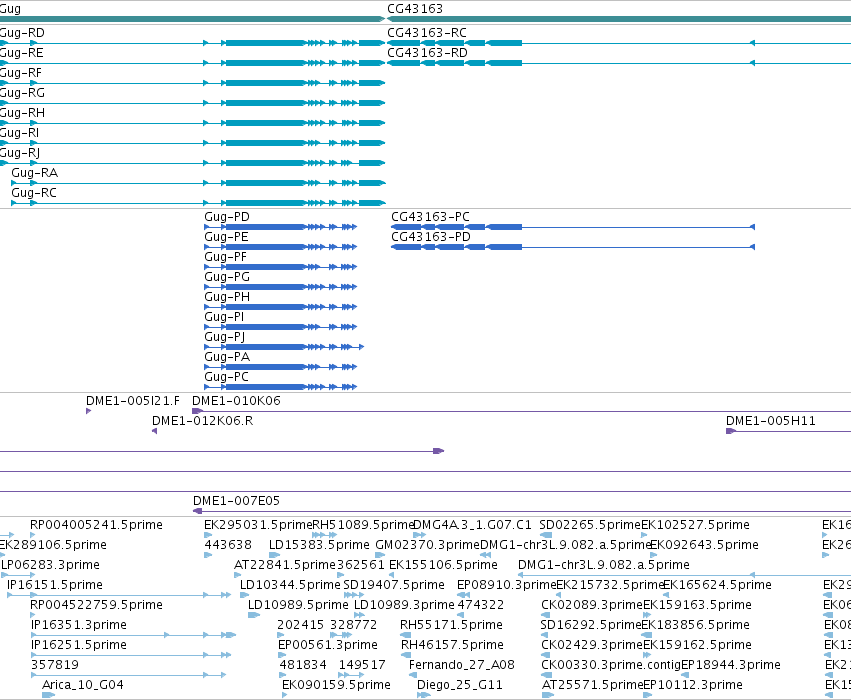Click the EK155106.5prime EST label

pyautogui.click(x=443, y=565)
